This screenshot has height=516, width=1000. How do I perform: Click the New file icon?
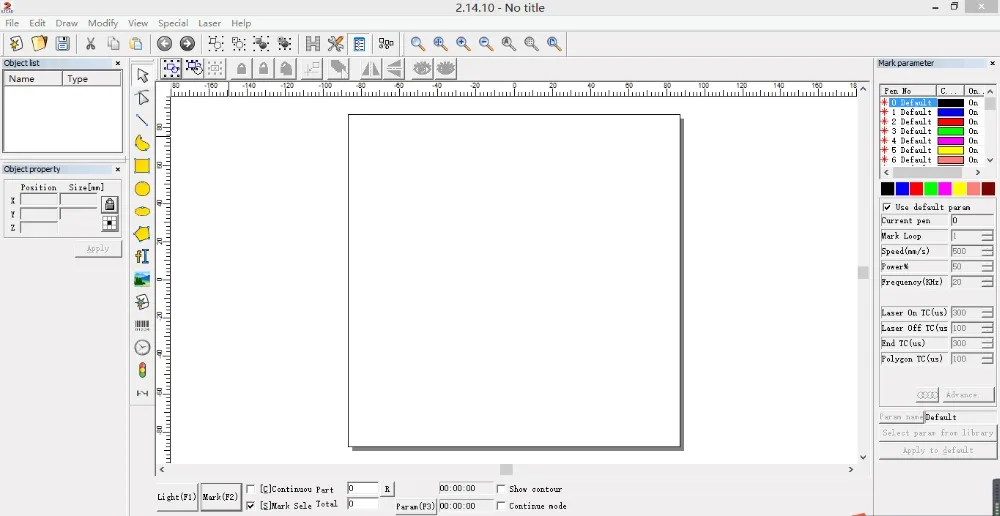(16, 43)
